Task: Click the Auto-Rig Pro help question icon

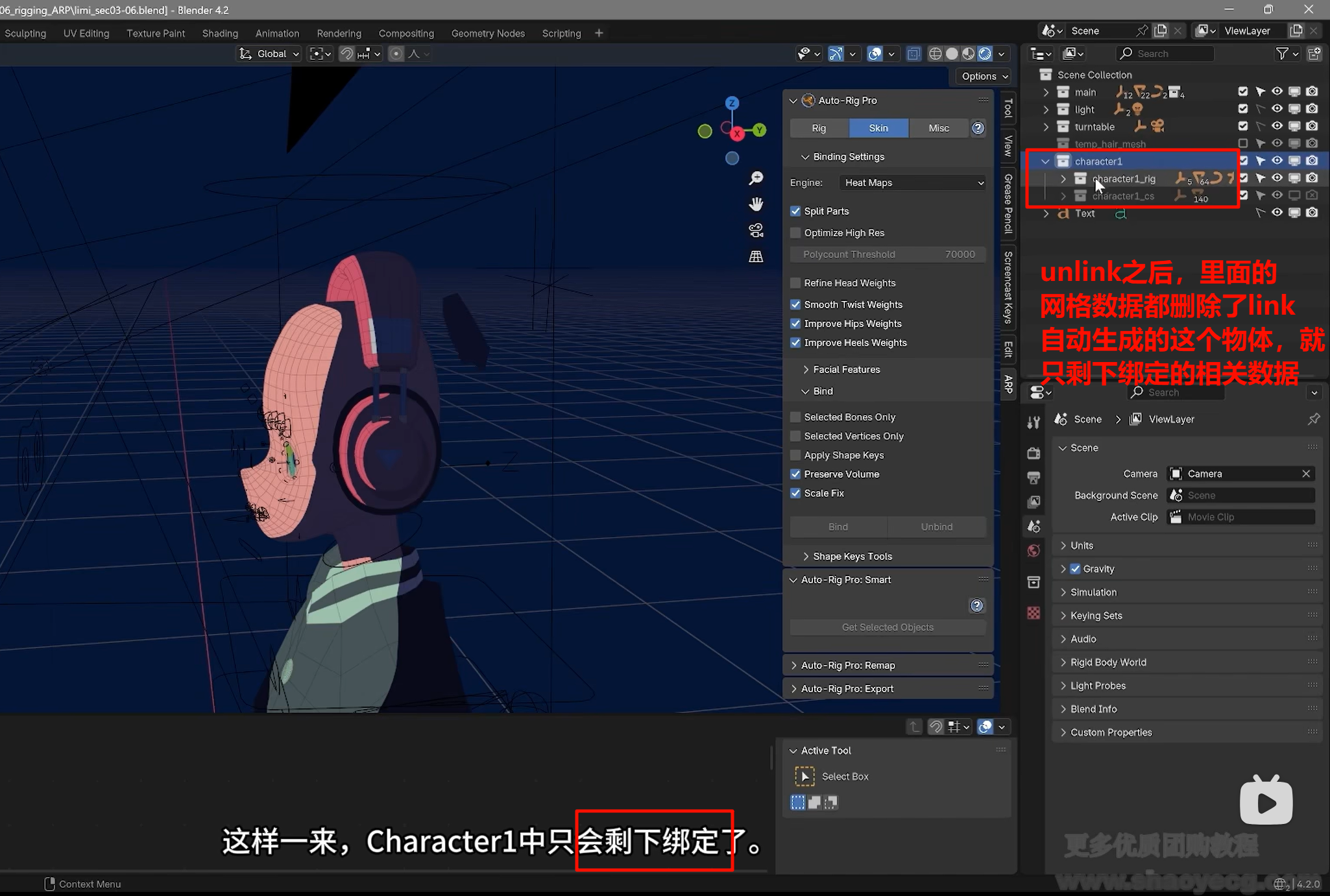Action: pyautogui.click(x=978, y=128)
